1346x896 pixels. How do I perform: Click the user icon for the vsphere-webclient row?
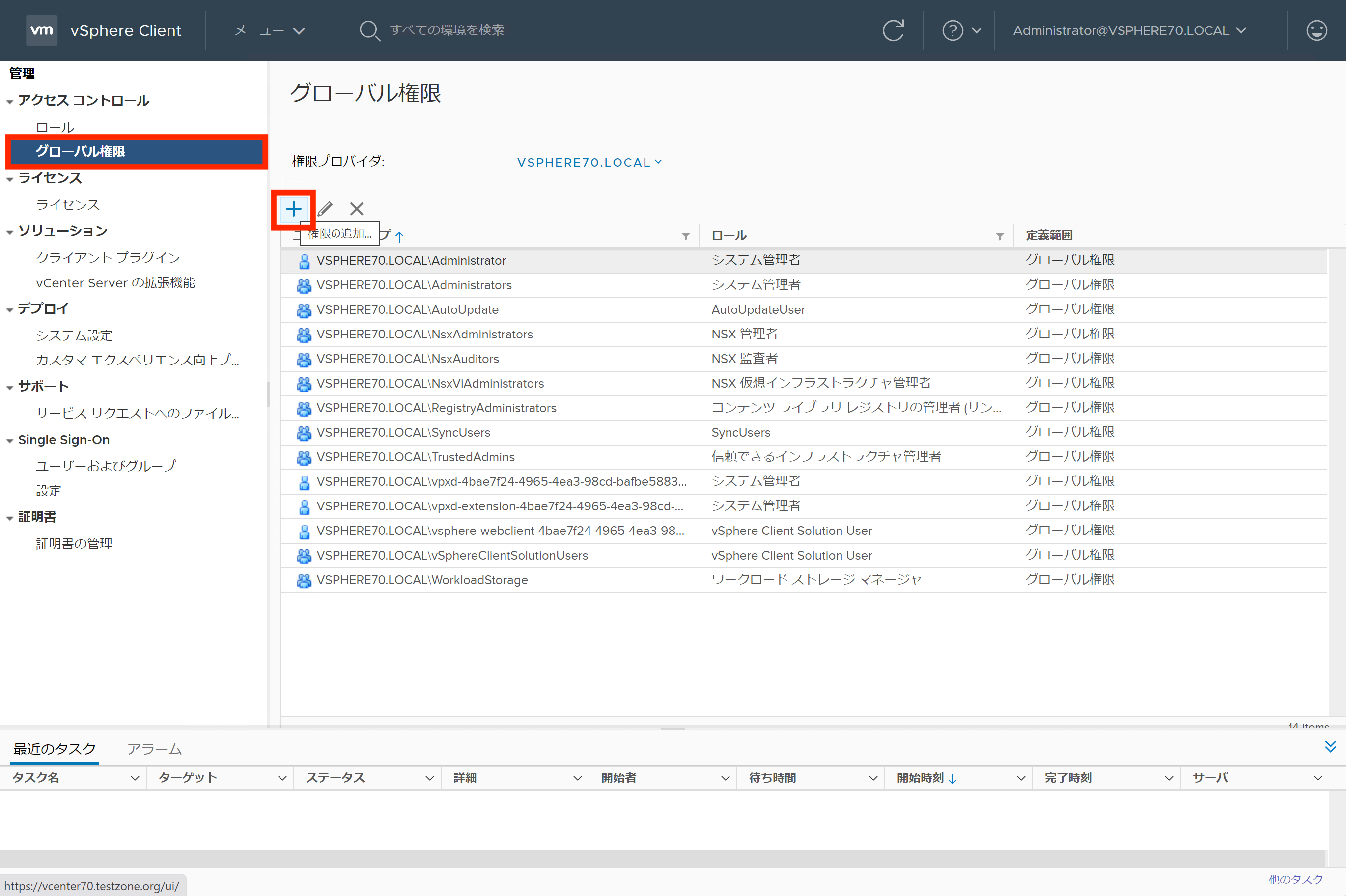(x=305, y=532)
